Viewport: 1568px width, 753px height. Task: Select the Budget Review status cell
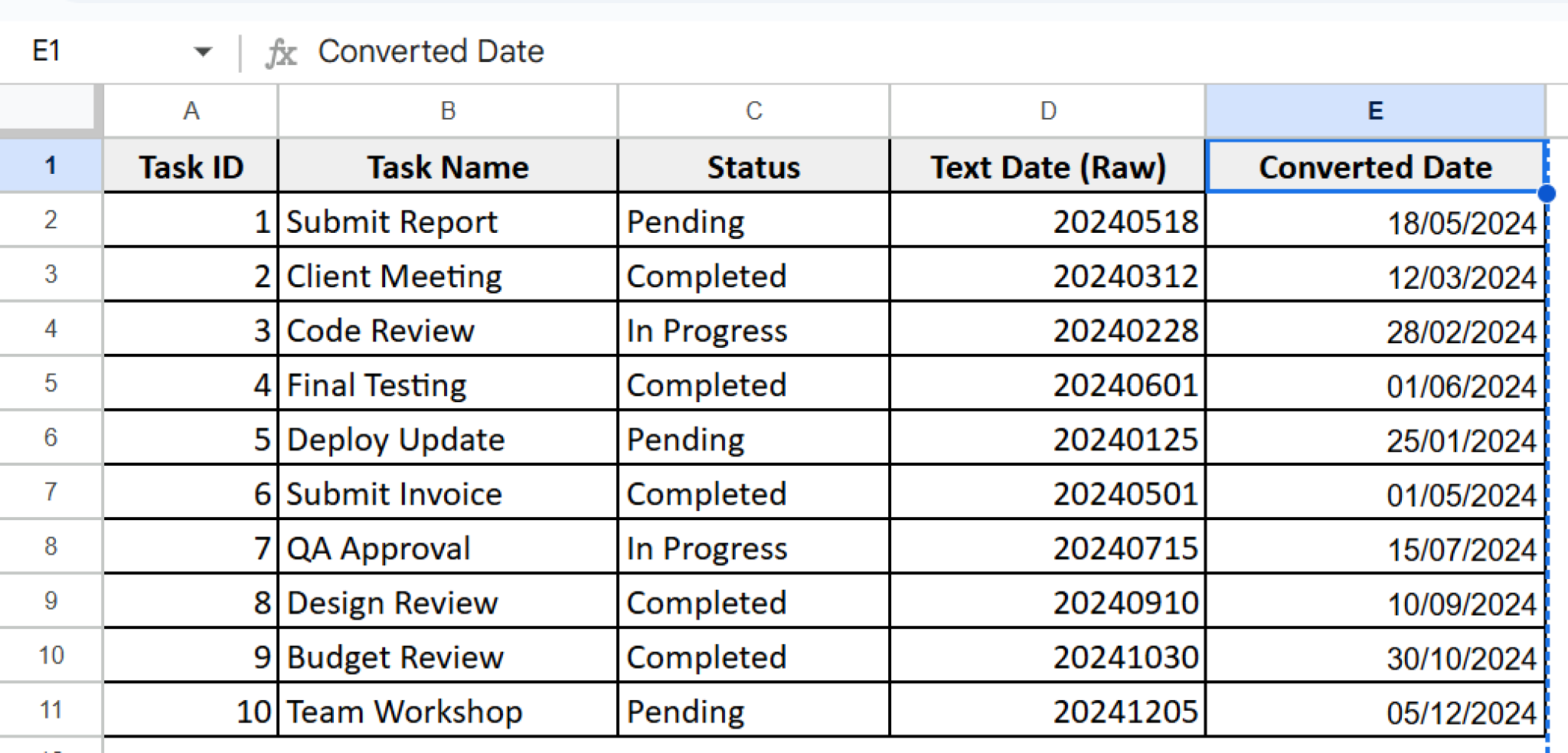(x=753, y=656)
